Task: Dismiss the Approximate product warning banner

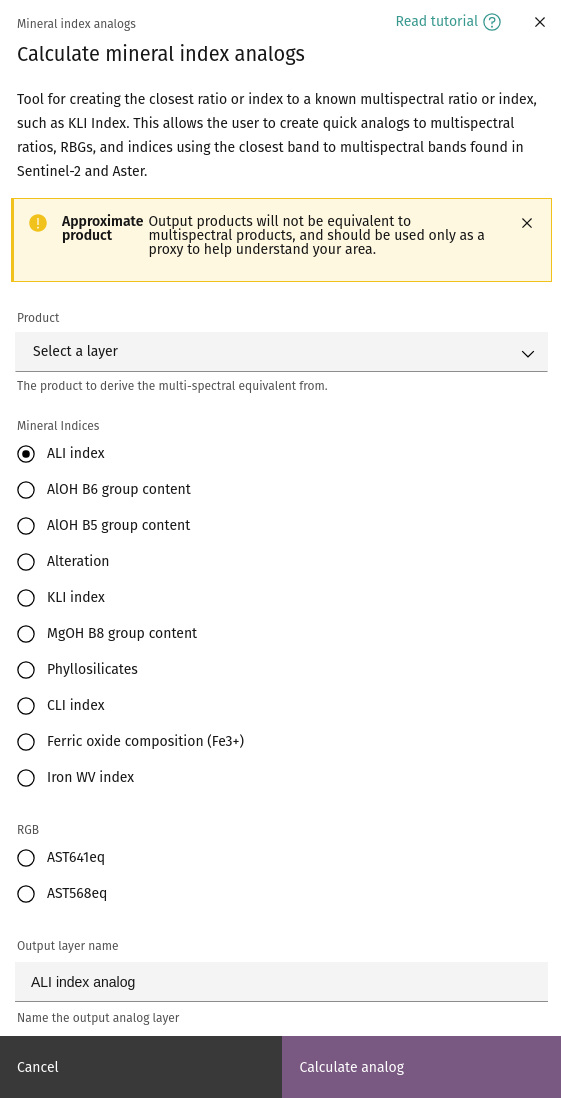Action: pyautogui.click(x=527, y=223)
